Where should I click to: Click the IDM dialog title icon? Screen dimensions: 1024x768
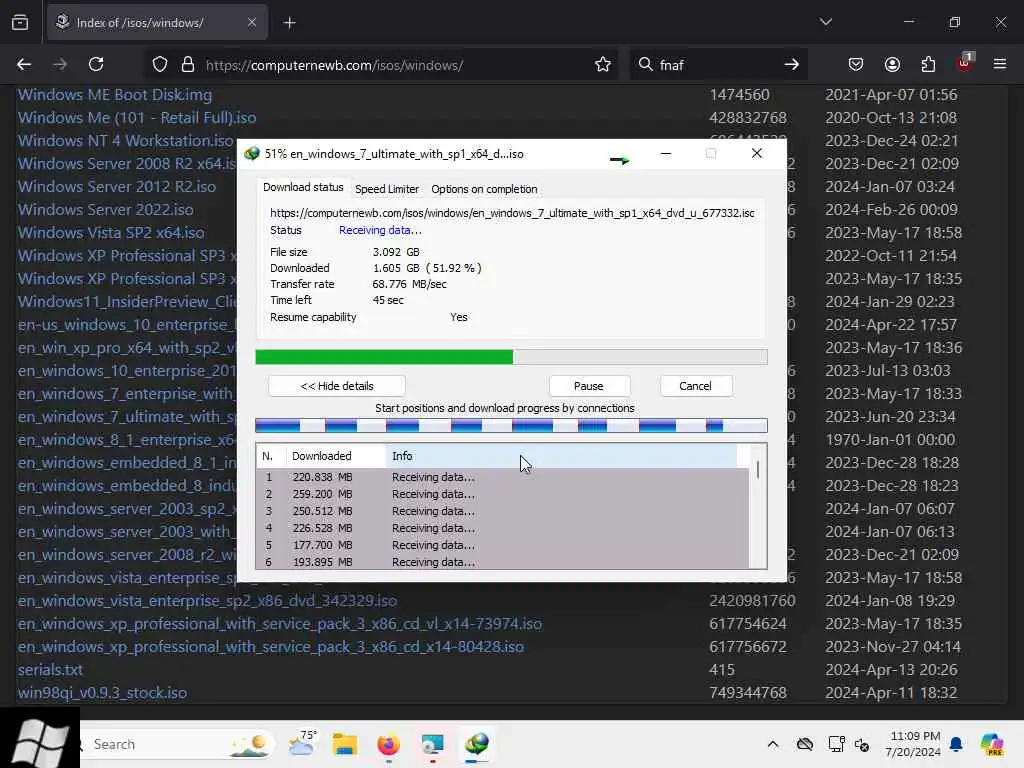251,154
